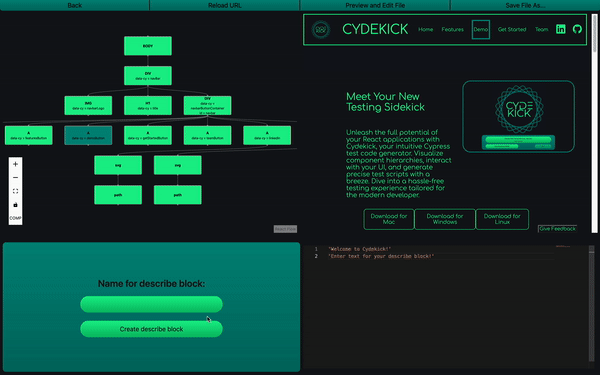Click the 'Meet Your New Testing Sidekick' heading
Viewport: 600px width, 375px height.
385,102
